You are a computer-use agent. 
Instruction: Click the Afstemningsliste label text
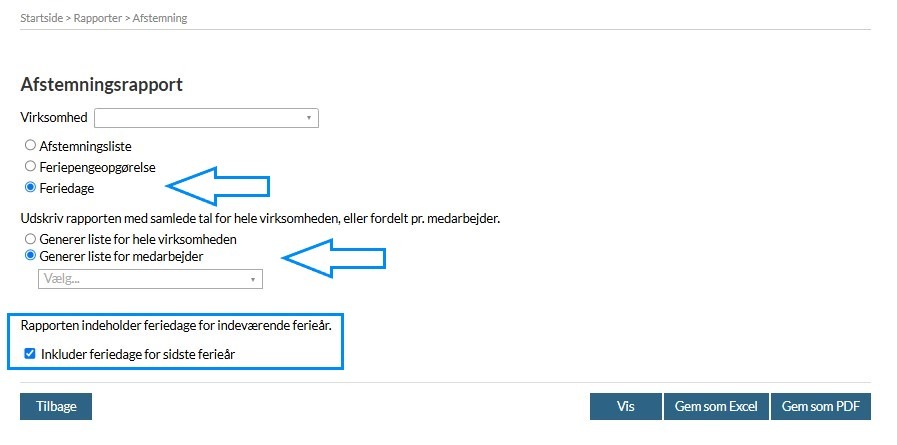tap(85, 146)
